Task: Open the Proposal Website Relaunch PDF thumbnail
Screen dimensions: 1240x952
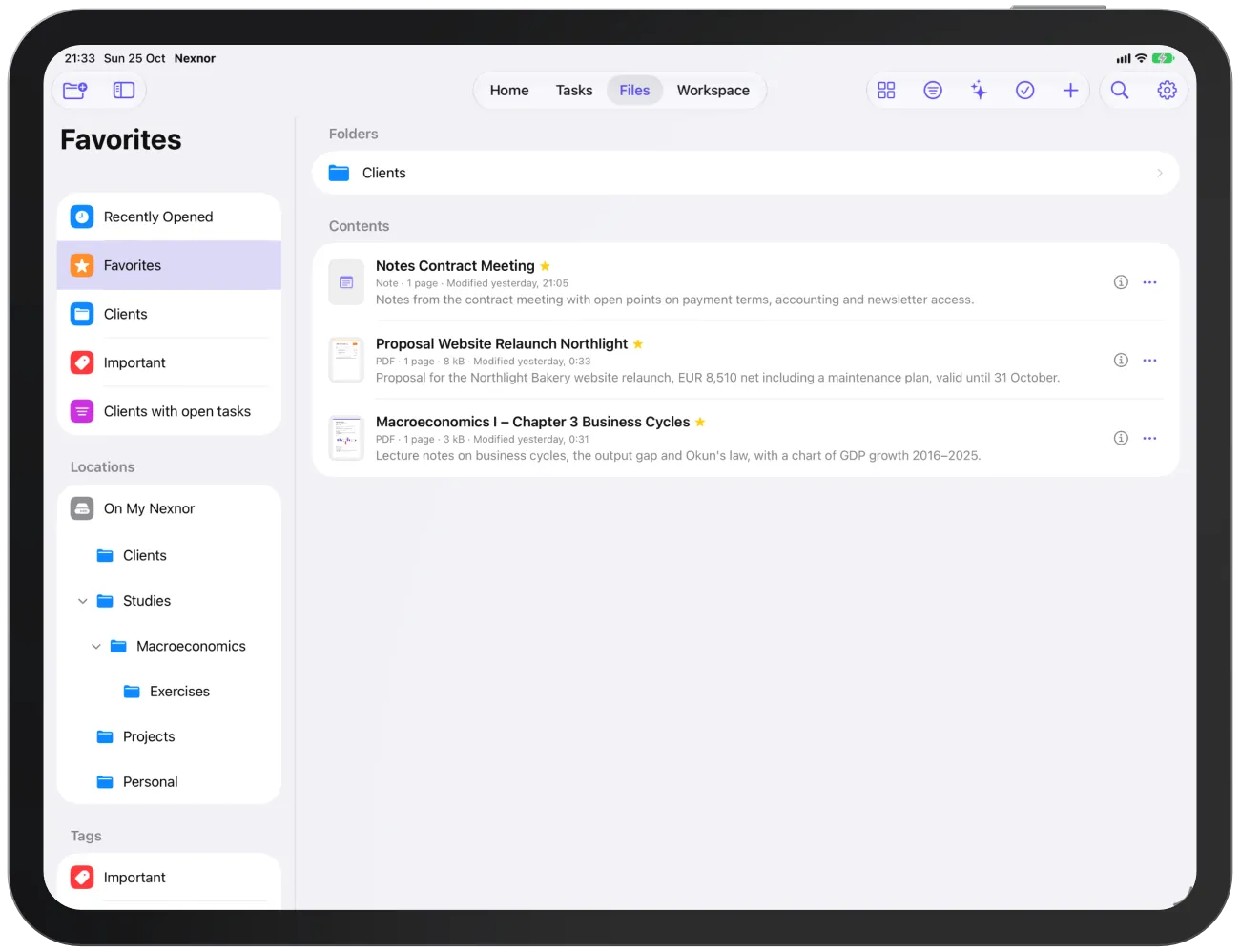Action: (346, 361)
